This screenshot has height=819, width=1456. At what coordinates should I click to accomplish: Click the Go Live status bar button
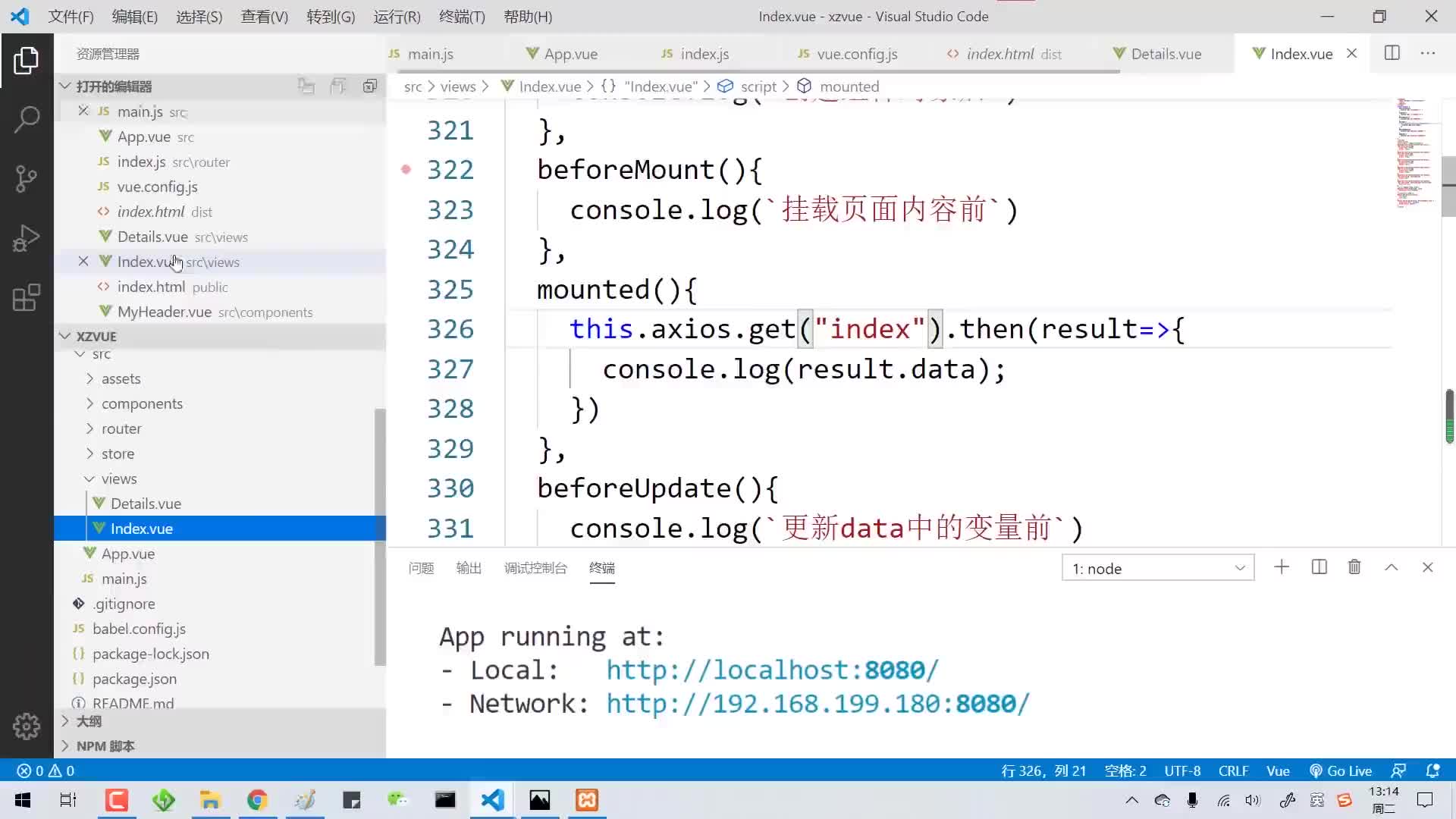click(x=1349, y=770)
